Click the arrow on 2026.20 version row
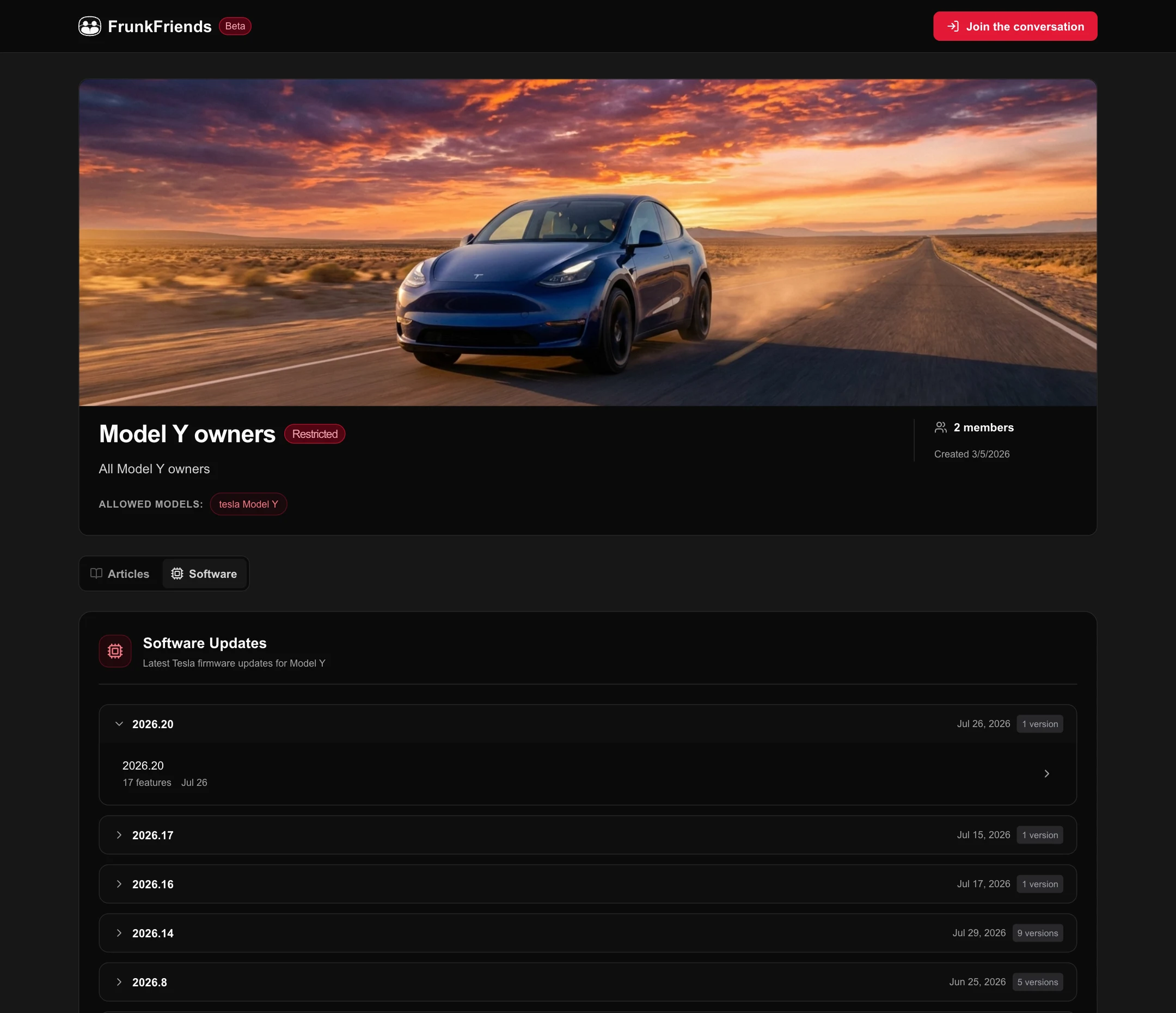Image resolution: width=1176 pixels, height=1013 pixels. pos(1046,773)
